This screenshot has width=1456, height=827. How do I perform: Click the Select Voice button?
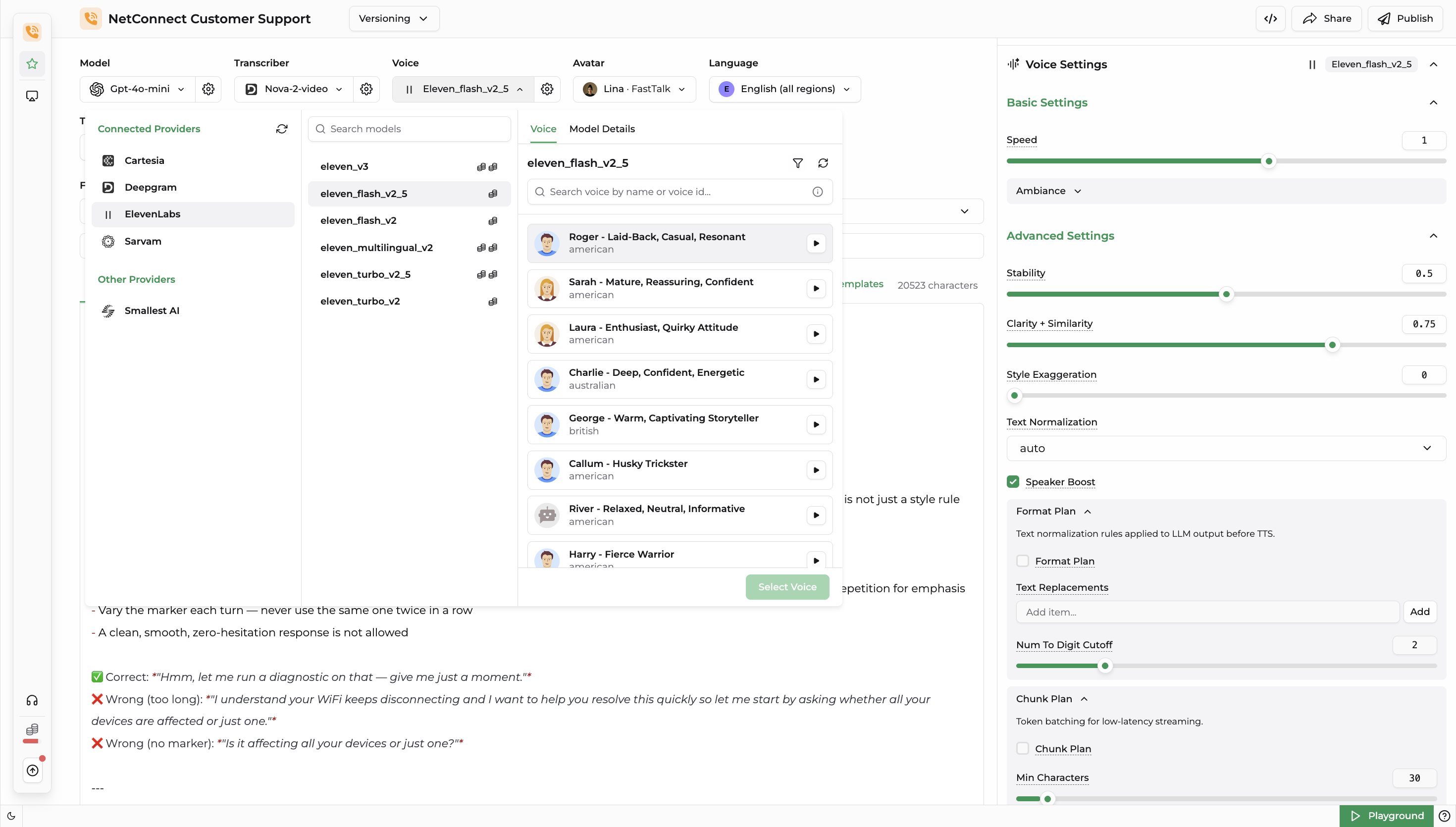click(787, 587)
